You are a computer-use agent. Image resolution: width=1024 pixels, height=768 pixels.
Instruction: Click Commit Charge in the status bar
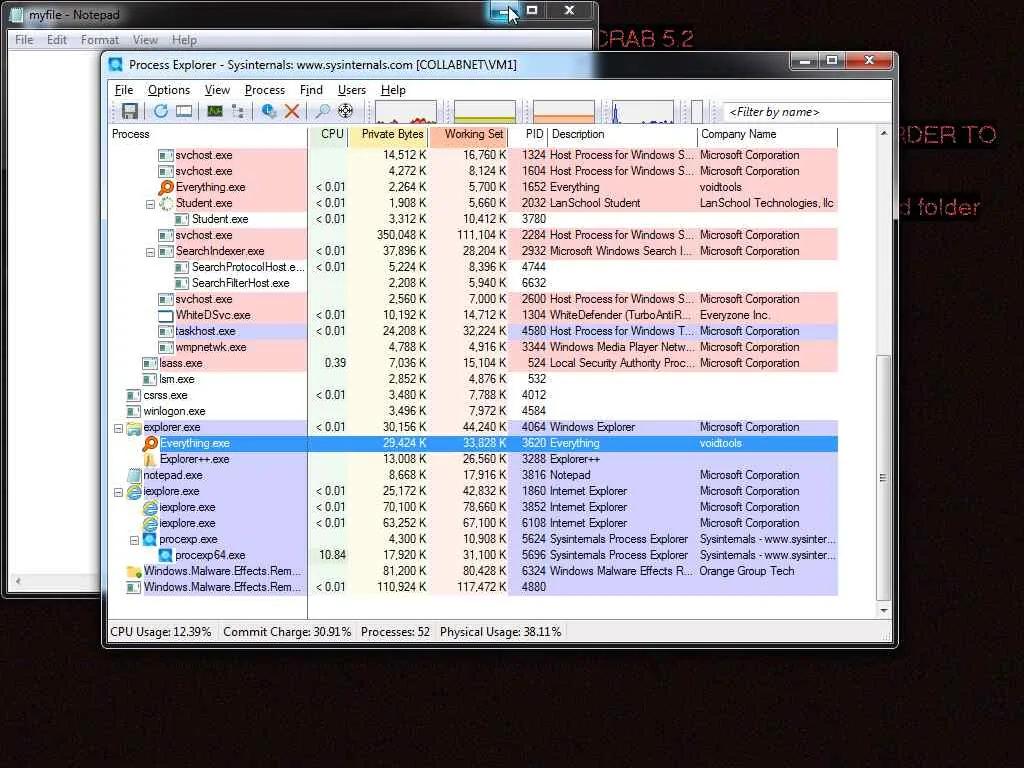tap(287, 632)
